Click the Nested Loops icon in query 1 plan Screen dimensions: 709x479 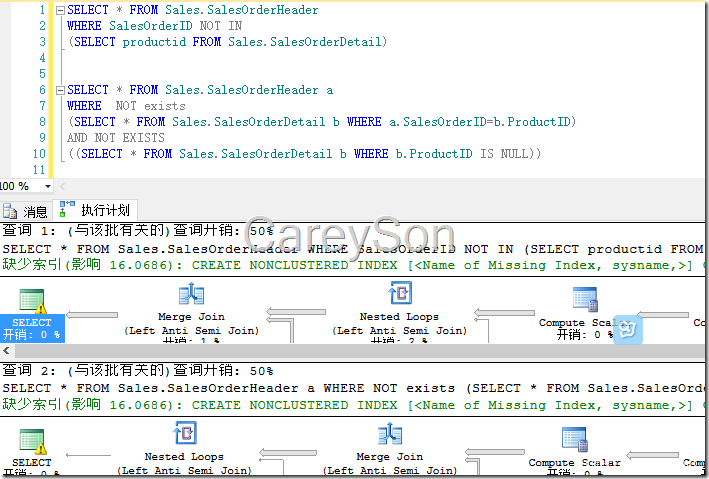400,293
